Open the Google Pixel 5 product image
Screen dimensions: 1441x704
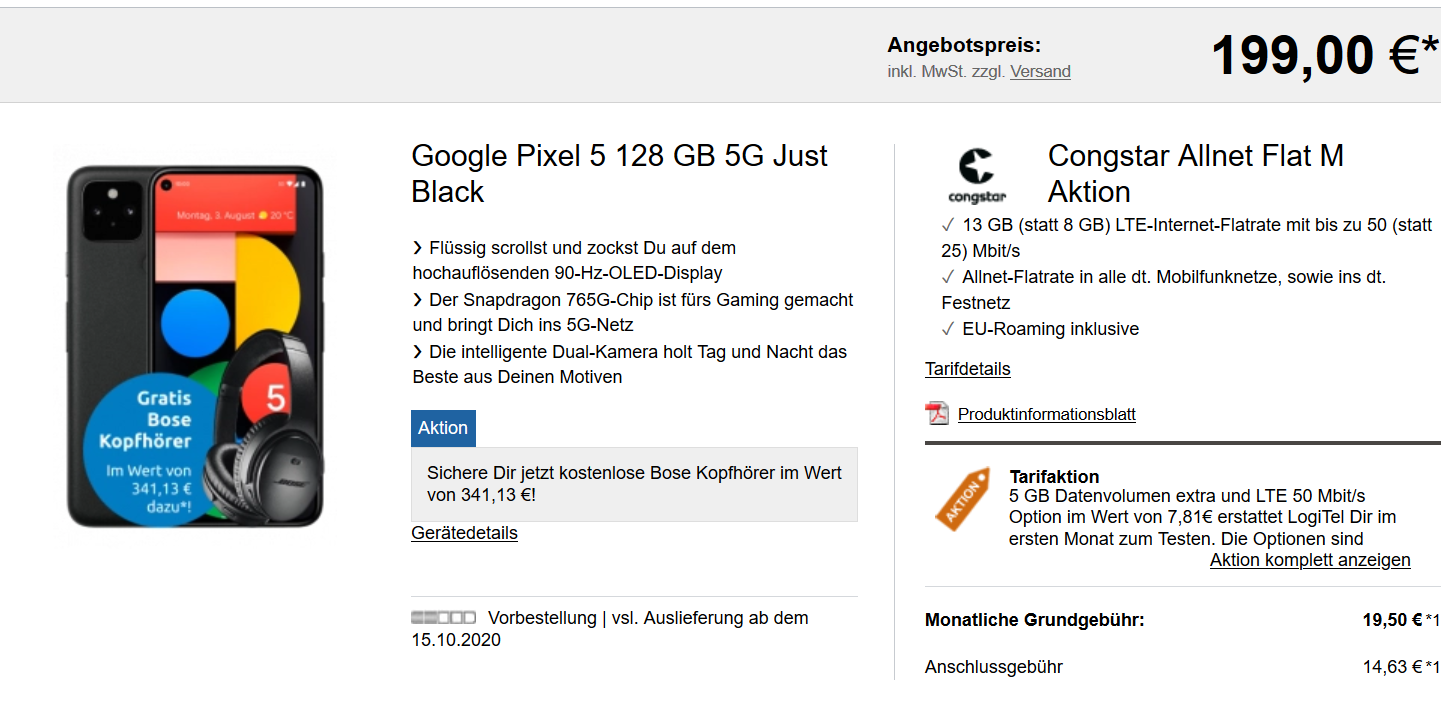(196, 345)
